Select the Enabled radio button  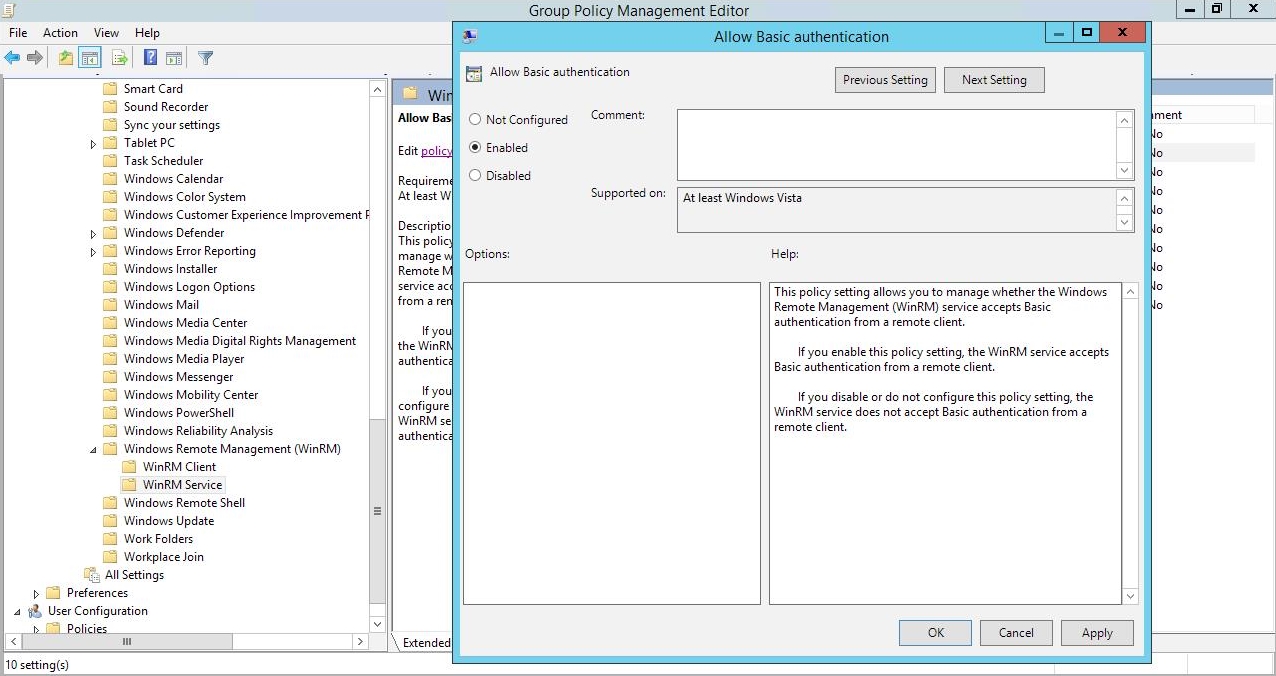tap(475, 148)
